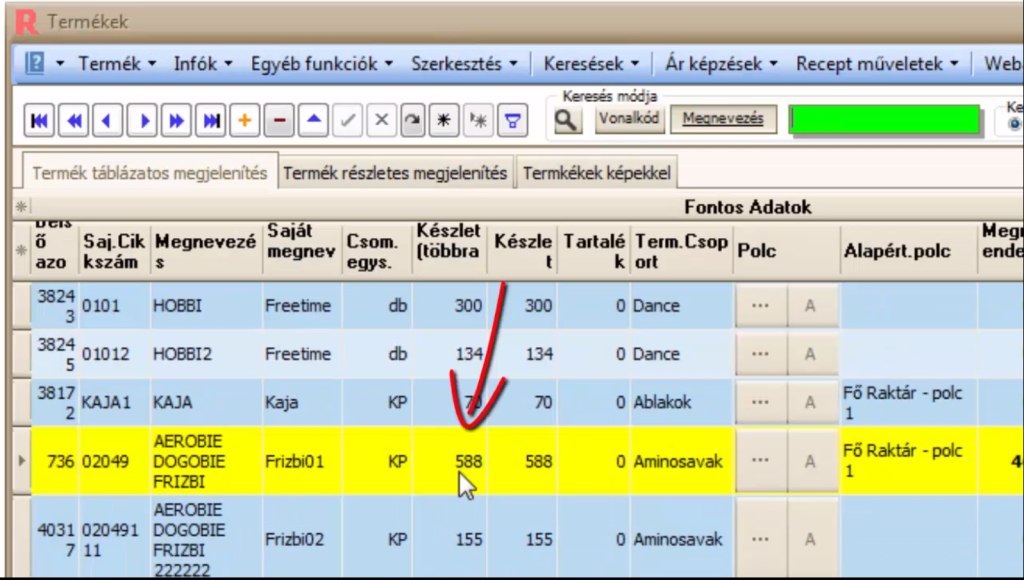The image size is (1024, 580).
Task: Cancel changes with the X icon
Action: point(380,120)
